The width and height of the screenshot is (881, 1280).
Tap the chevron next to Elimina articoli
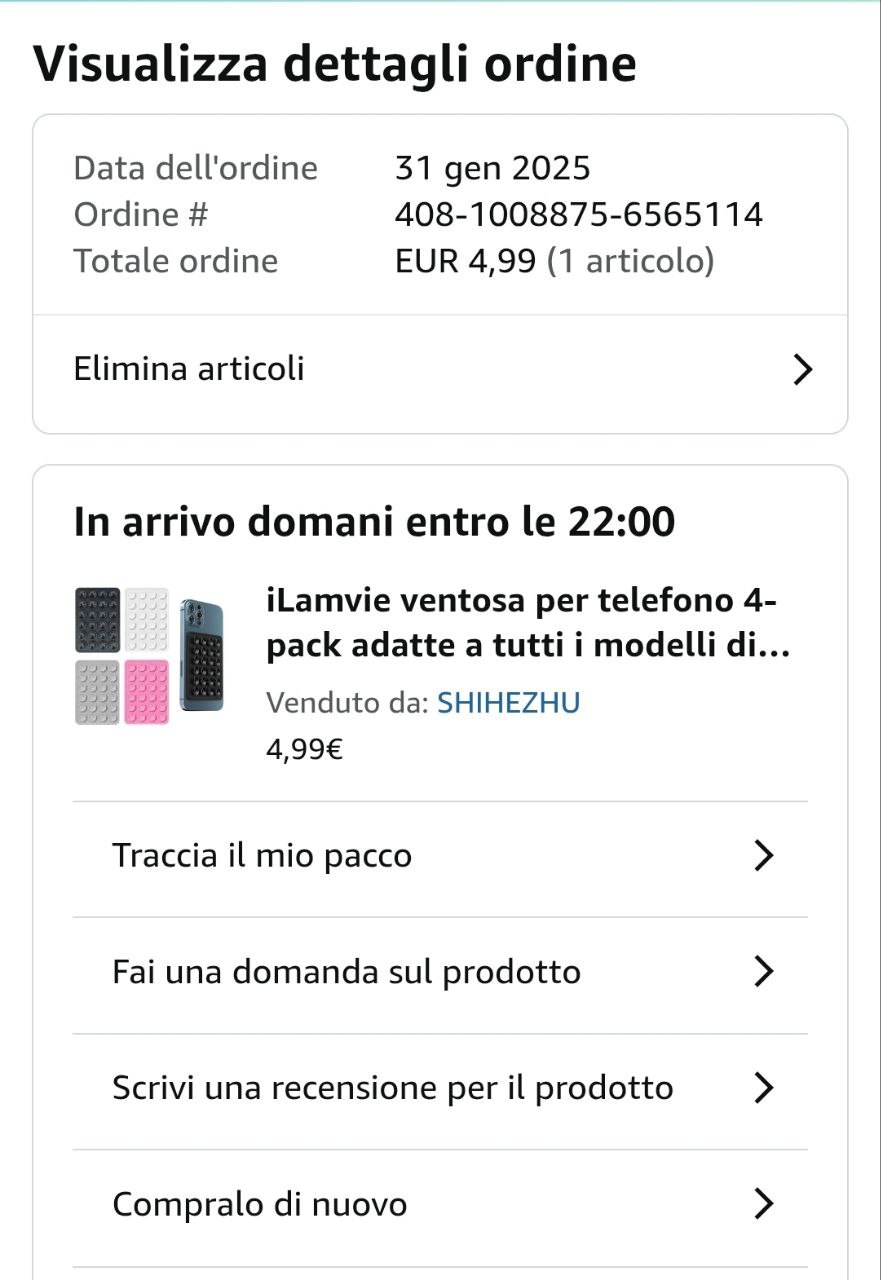click(802, 370)
